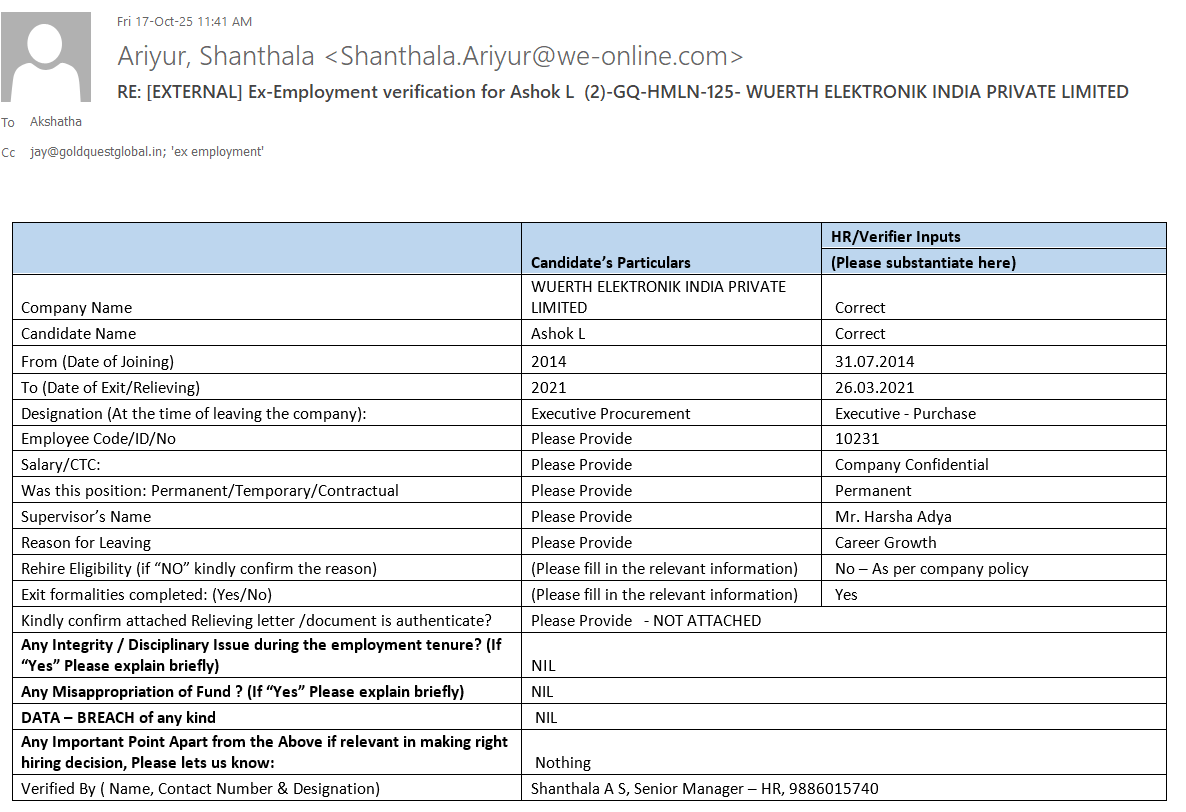Image resolution: width=1186 pixels, height=812 pixels.
Task: Click Please Provide in the Employee Code row
Action: [582, 439]
